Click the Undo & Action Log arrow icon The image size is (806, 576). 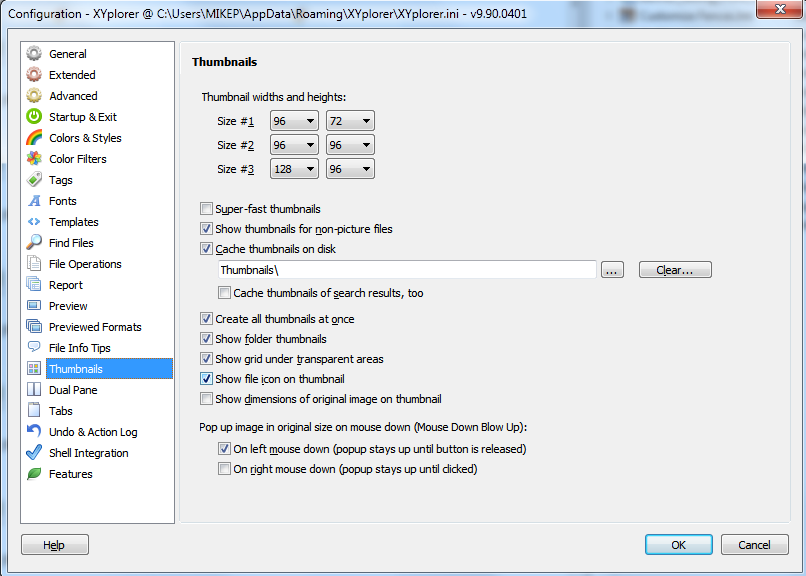(34, 432)
